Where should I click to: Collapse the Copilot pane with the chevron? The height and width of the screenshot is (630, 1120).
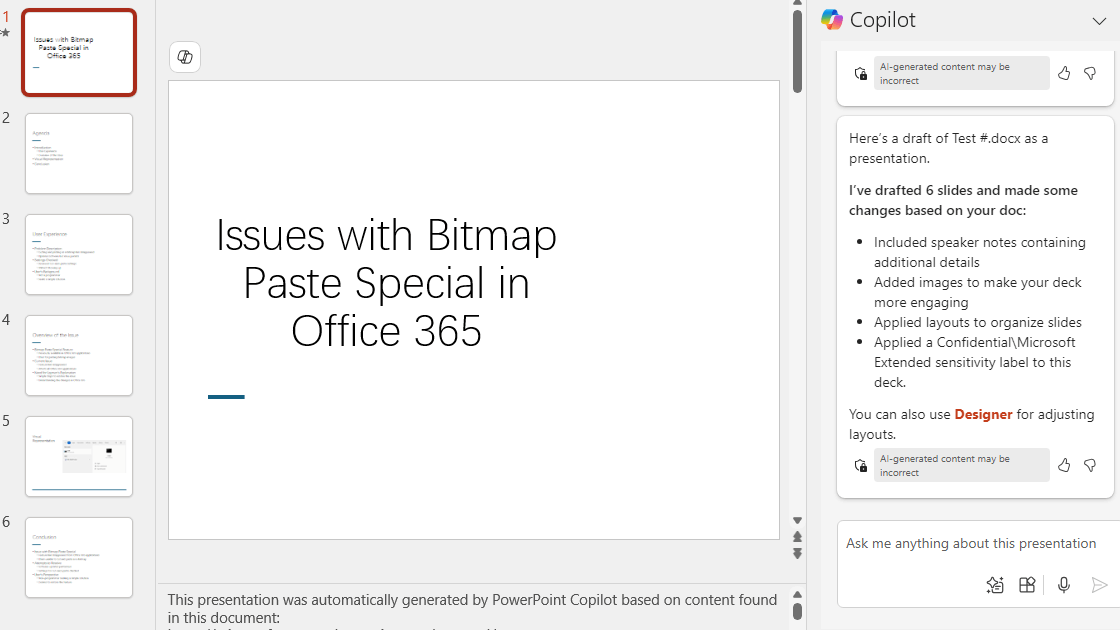point(1099,21)
